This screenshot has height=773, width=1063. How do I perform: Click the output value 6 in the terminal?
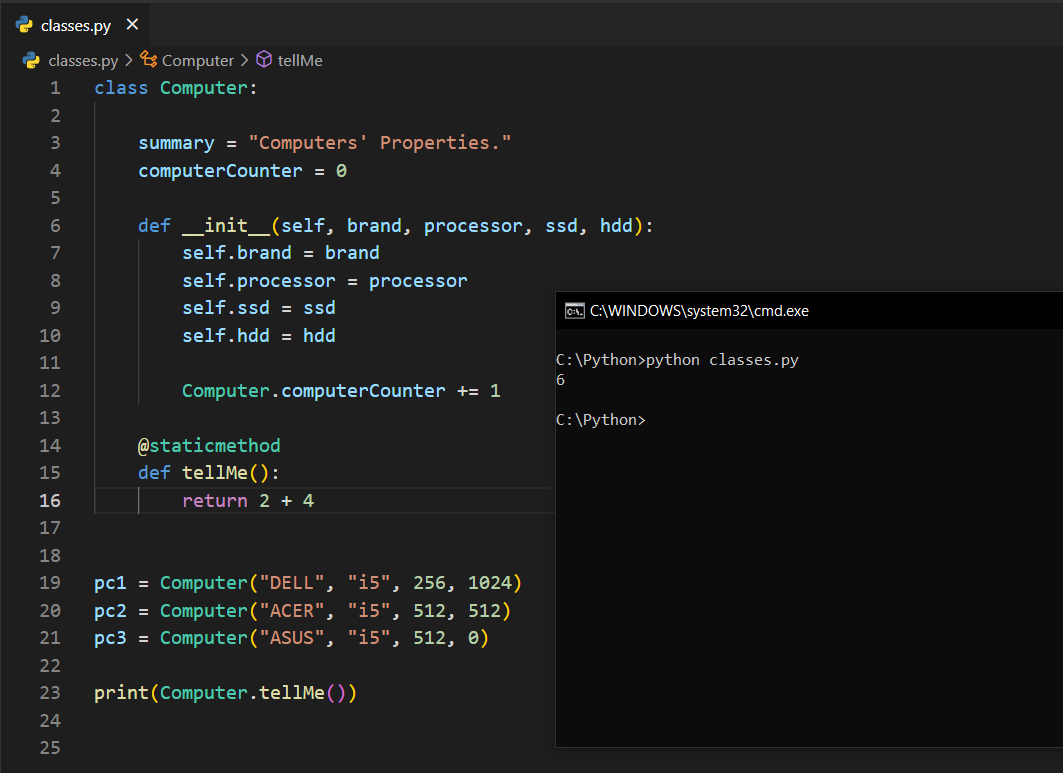click(x=560, y=380)
